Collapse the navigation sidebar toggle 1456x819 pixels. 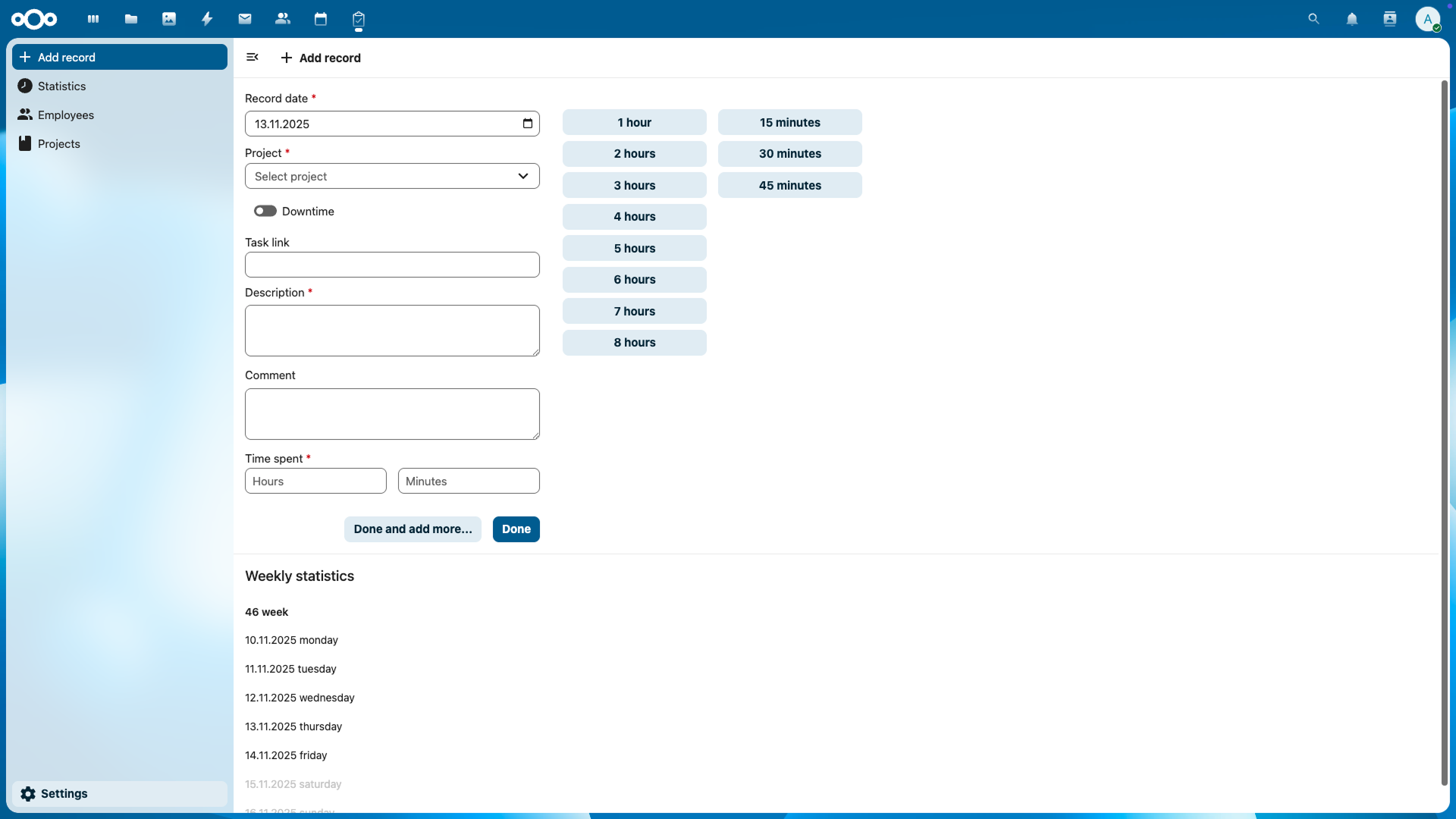click(253, 58)
